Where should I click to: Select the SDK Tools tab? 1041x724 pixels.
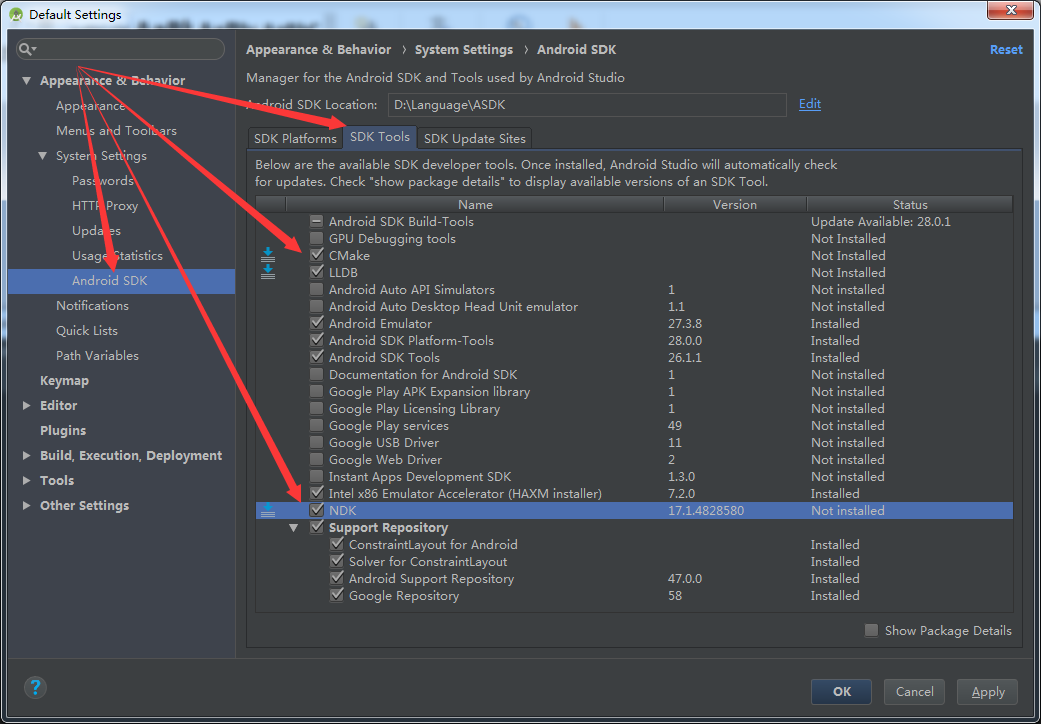tap(380, 137)
